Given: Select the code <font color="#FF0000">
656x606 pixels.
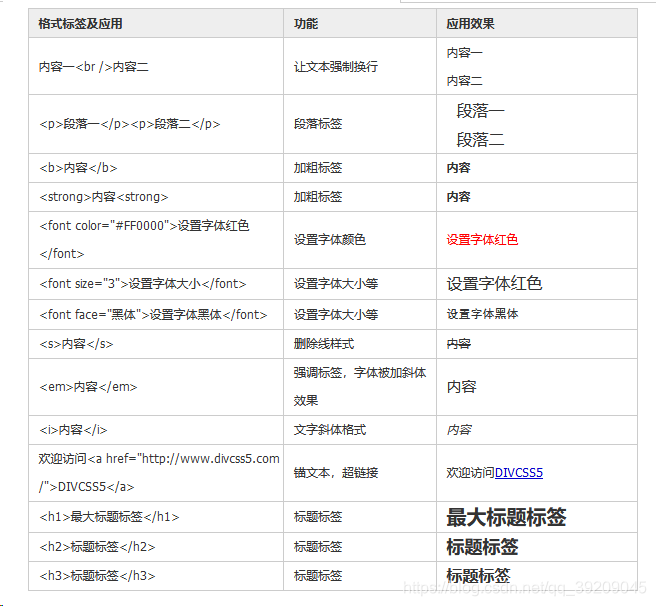Looking at the screenshot, I should [108, 226].
